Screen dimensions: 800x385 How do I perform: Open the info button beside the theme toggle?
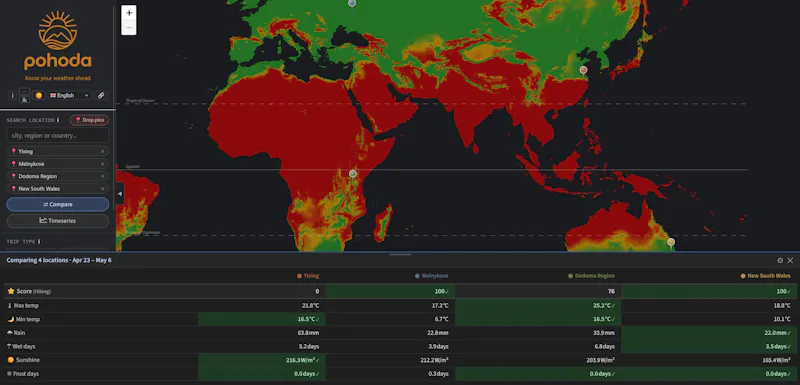click(13, 95)
